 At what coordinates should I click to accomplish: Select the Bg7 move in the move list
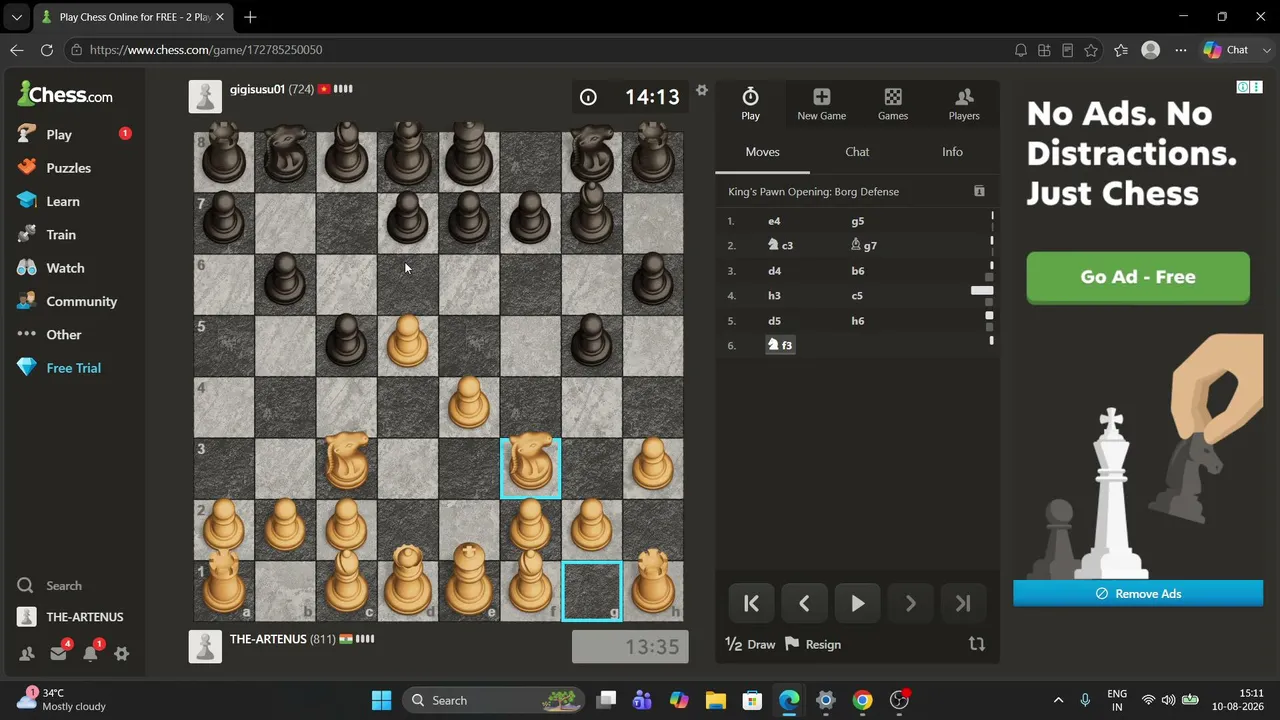863,245
